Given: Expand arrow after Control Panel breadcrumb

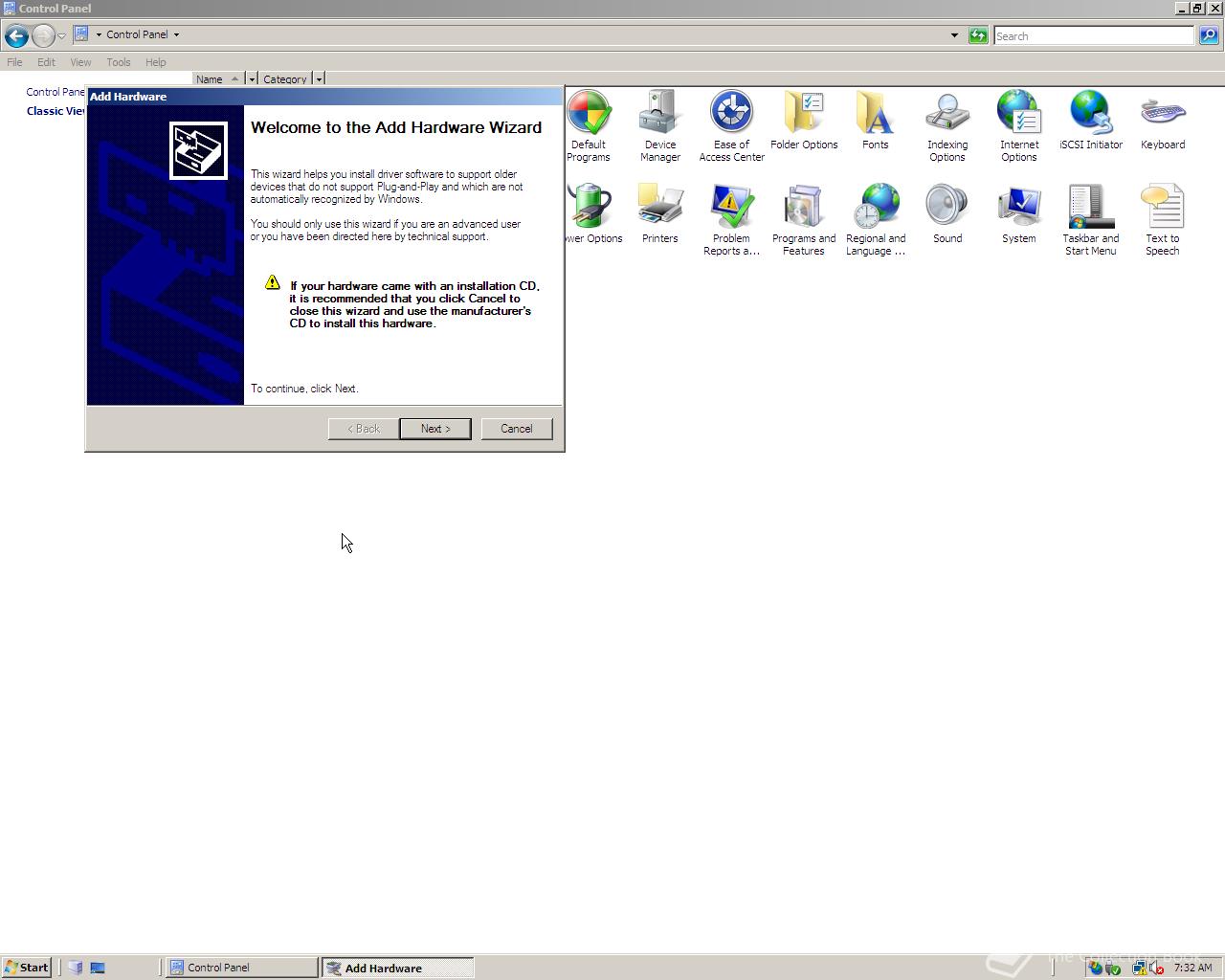Looking at the screenshot, I should (176, 34).
